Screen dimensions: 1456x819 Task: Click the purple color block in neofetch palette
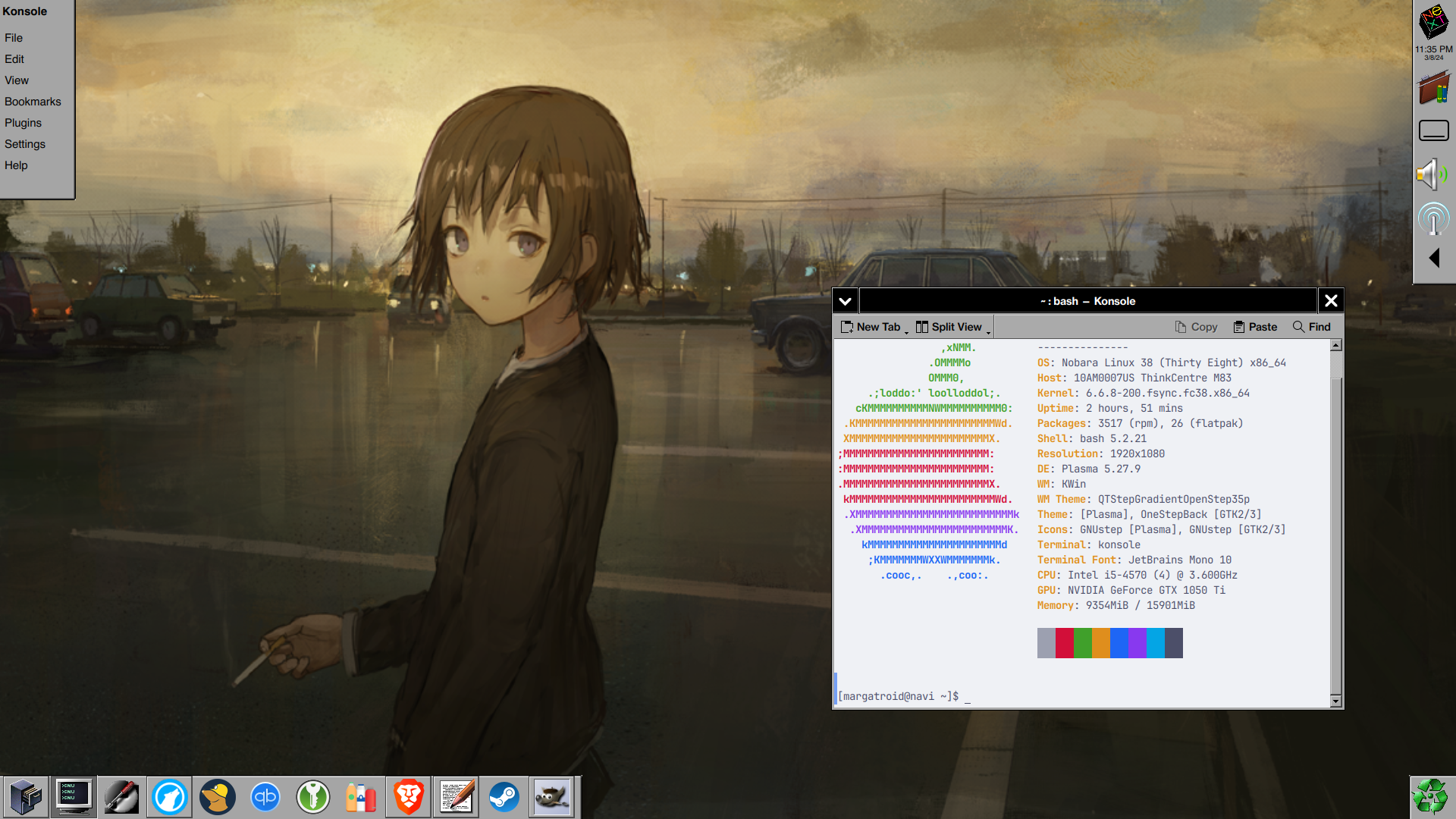click(1137, 643)
